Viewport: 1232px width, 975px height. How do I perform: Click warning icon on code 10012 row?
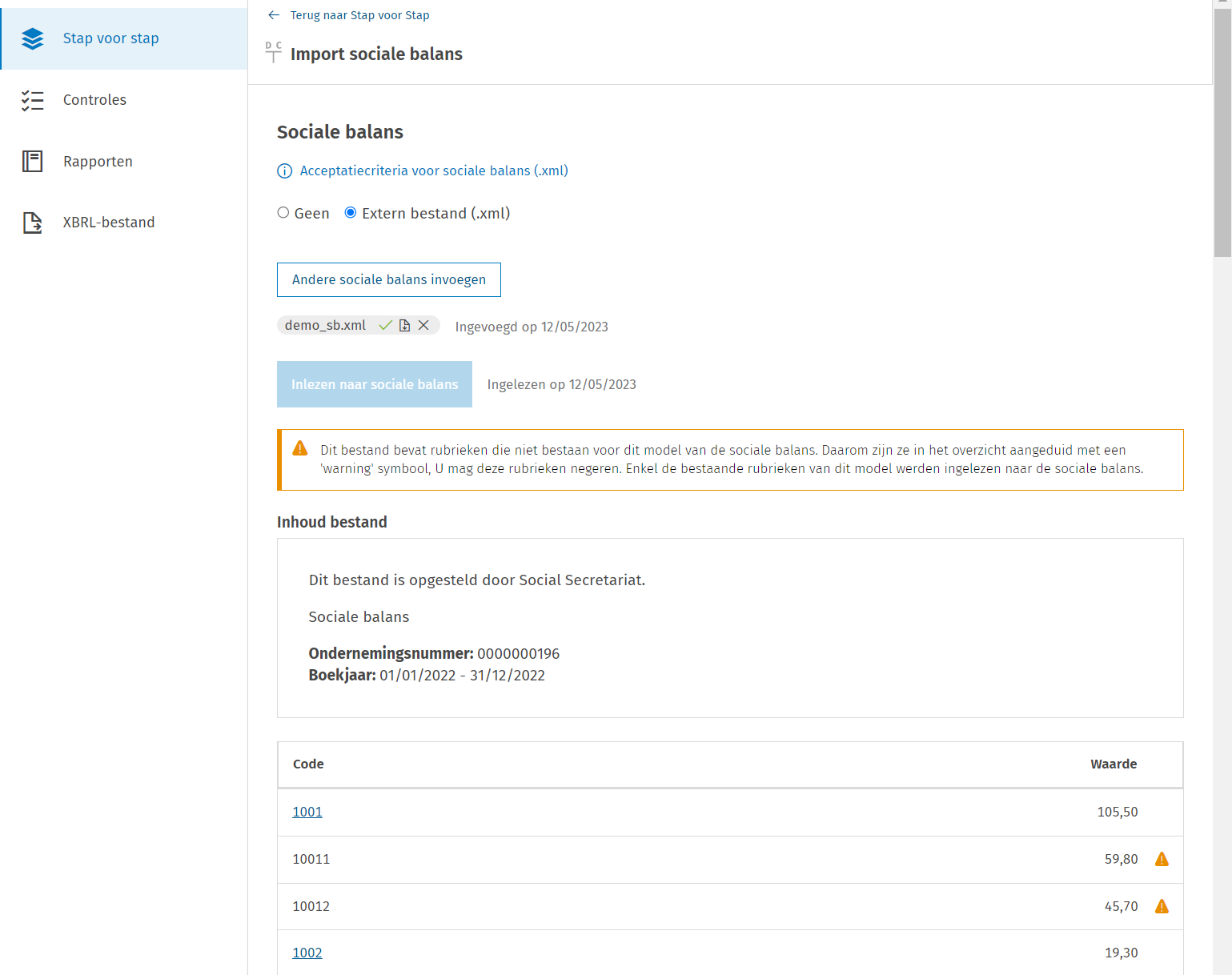coord(1162,906)
